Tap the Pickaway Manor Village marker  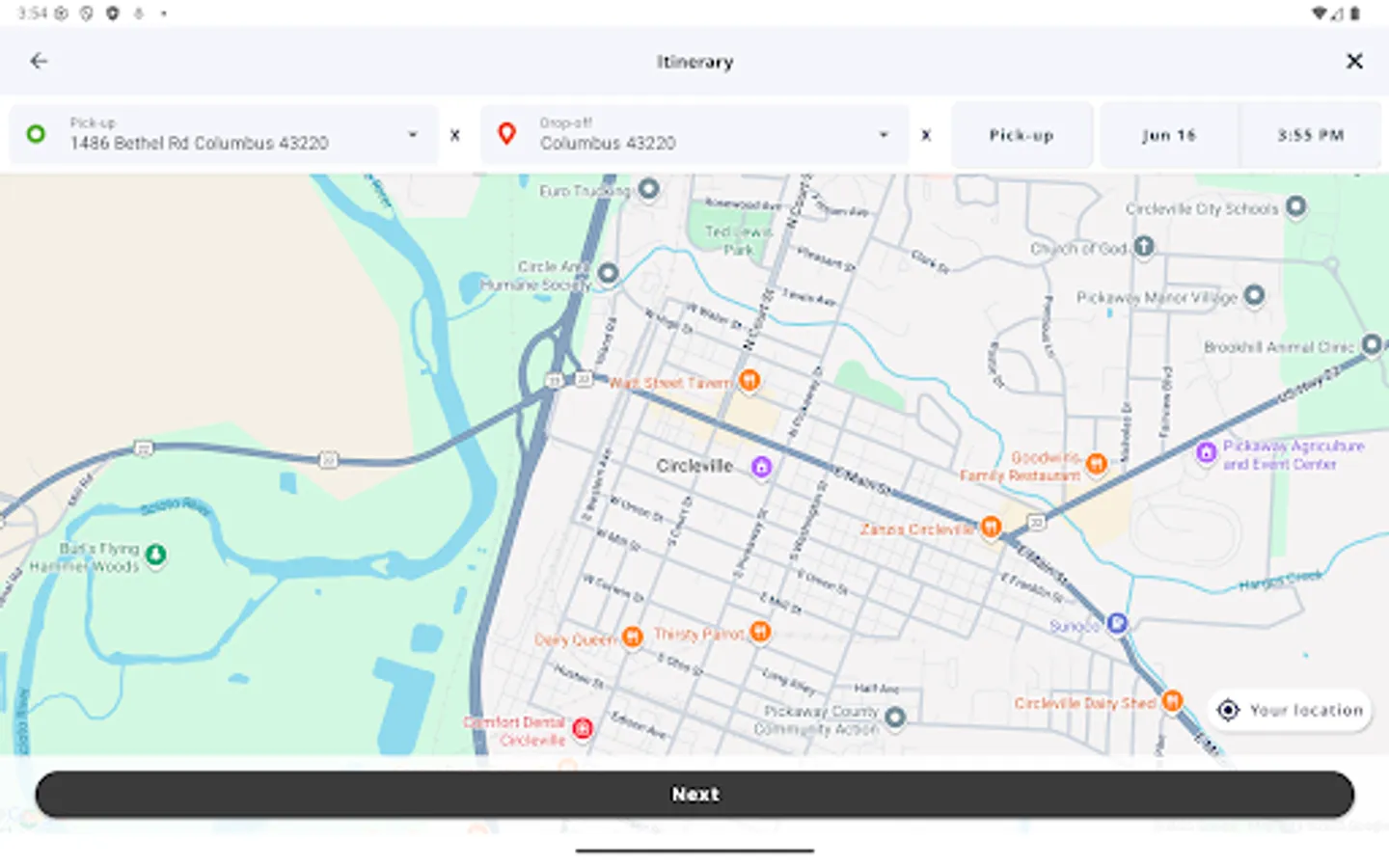(x=1254, y=296)
